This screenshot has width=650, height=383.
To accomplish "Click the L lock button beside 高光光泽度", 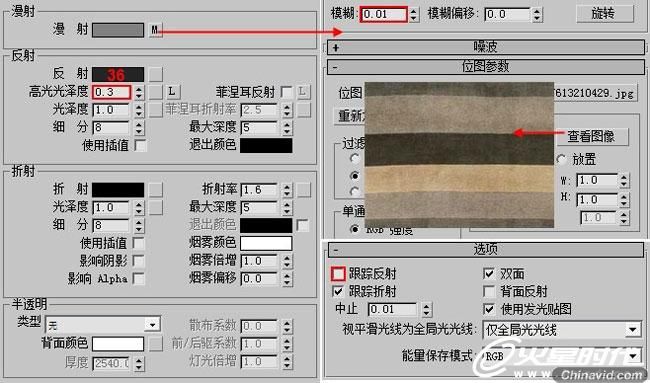I will 172,92.
